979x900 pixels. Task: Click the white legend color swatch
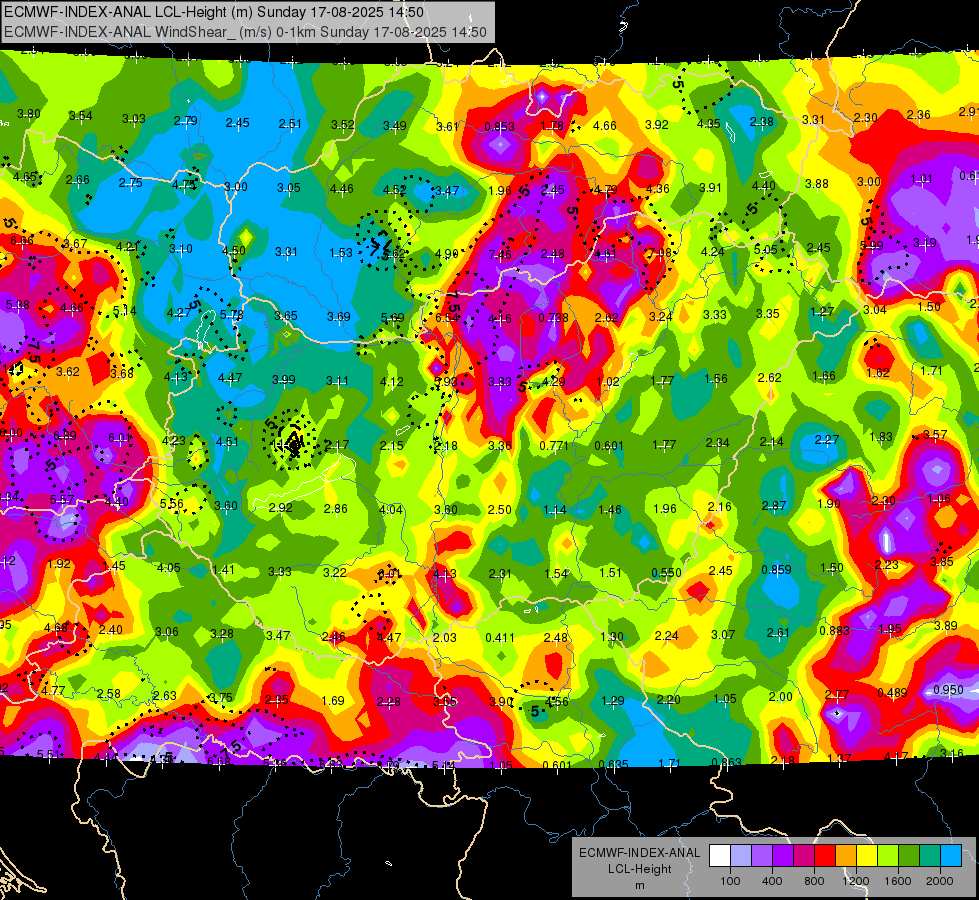coord(720,856)
